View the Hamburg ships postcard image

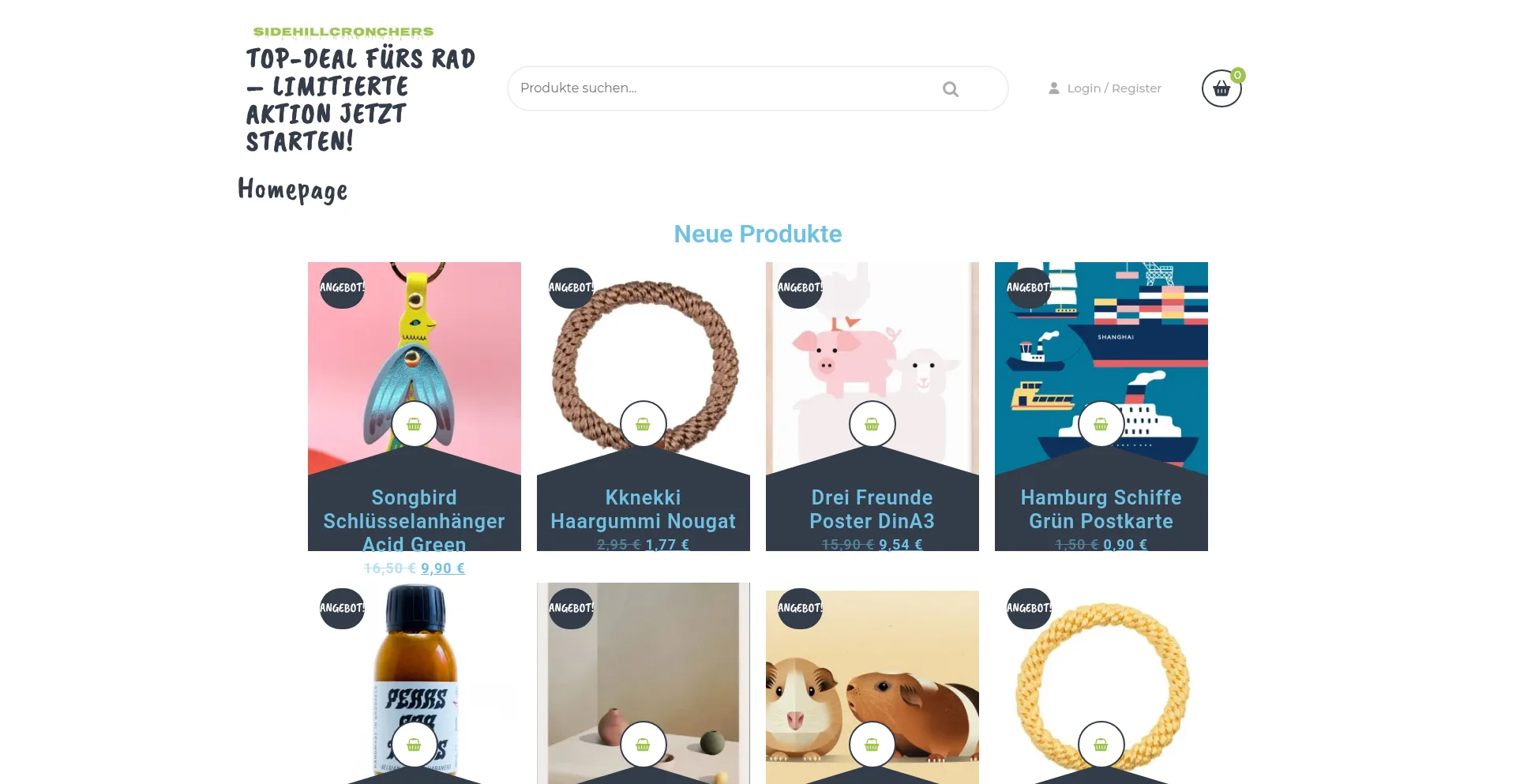point(1101,355)
